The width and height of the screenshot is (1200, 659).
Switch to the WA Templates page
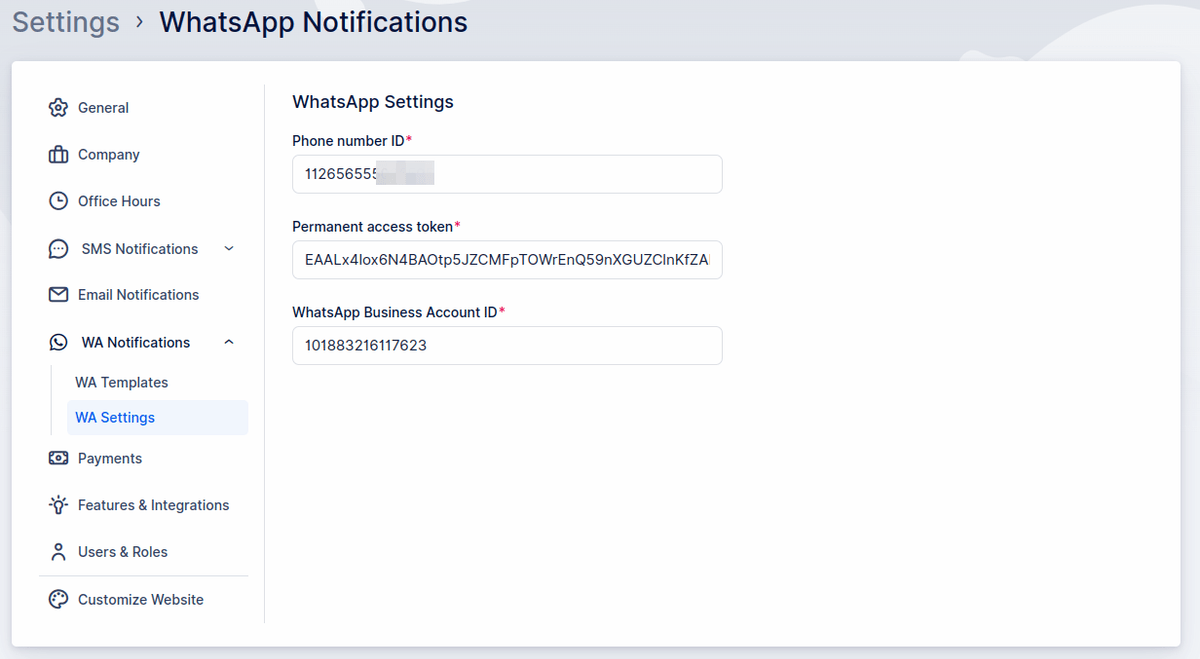click(121, 382)
